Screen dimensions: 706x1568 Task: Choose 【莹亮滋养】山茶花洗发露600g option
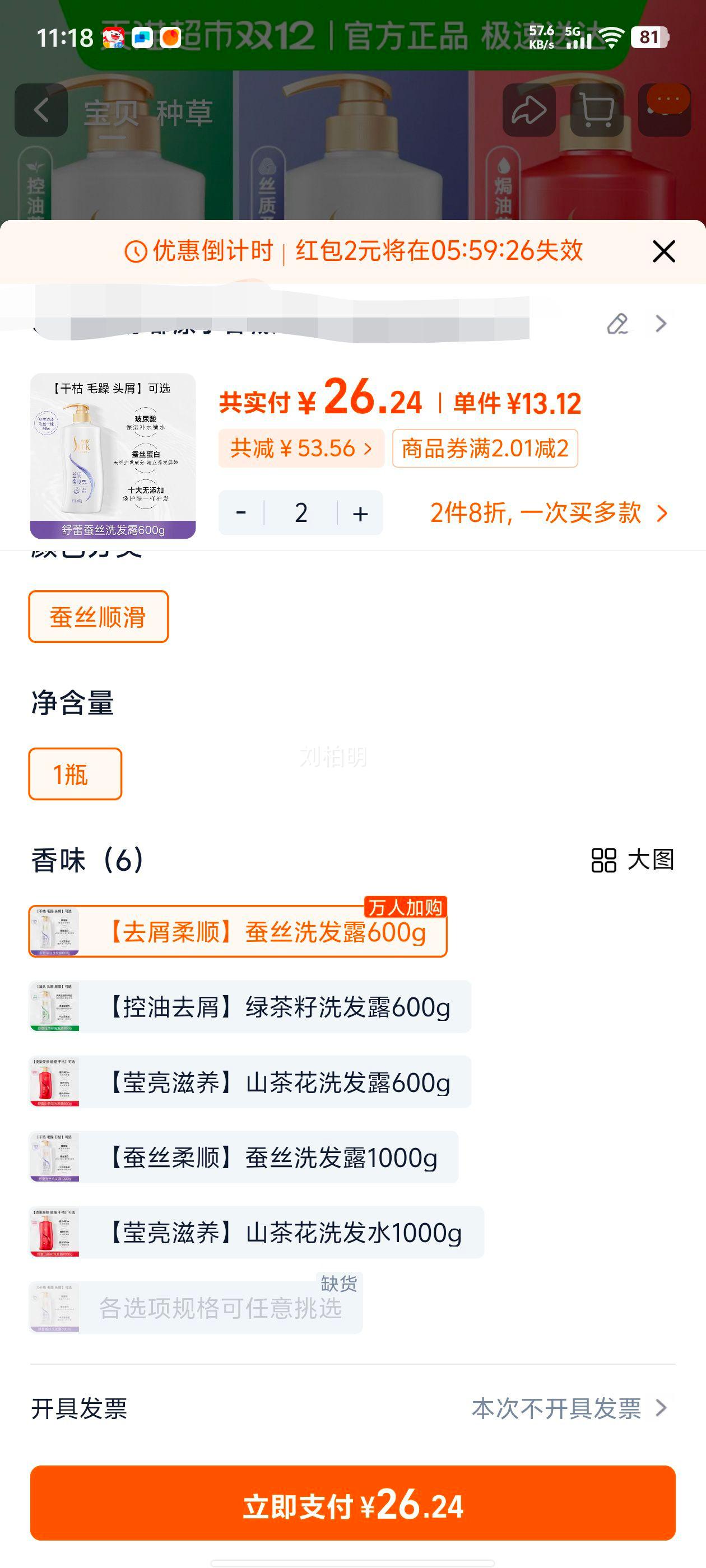(250, 1082)
